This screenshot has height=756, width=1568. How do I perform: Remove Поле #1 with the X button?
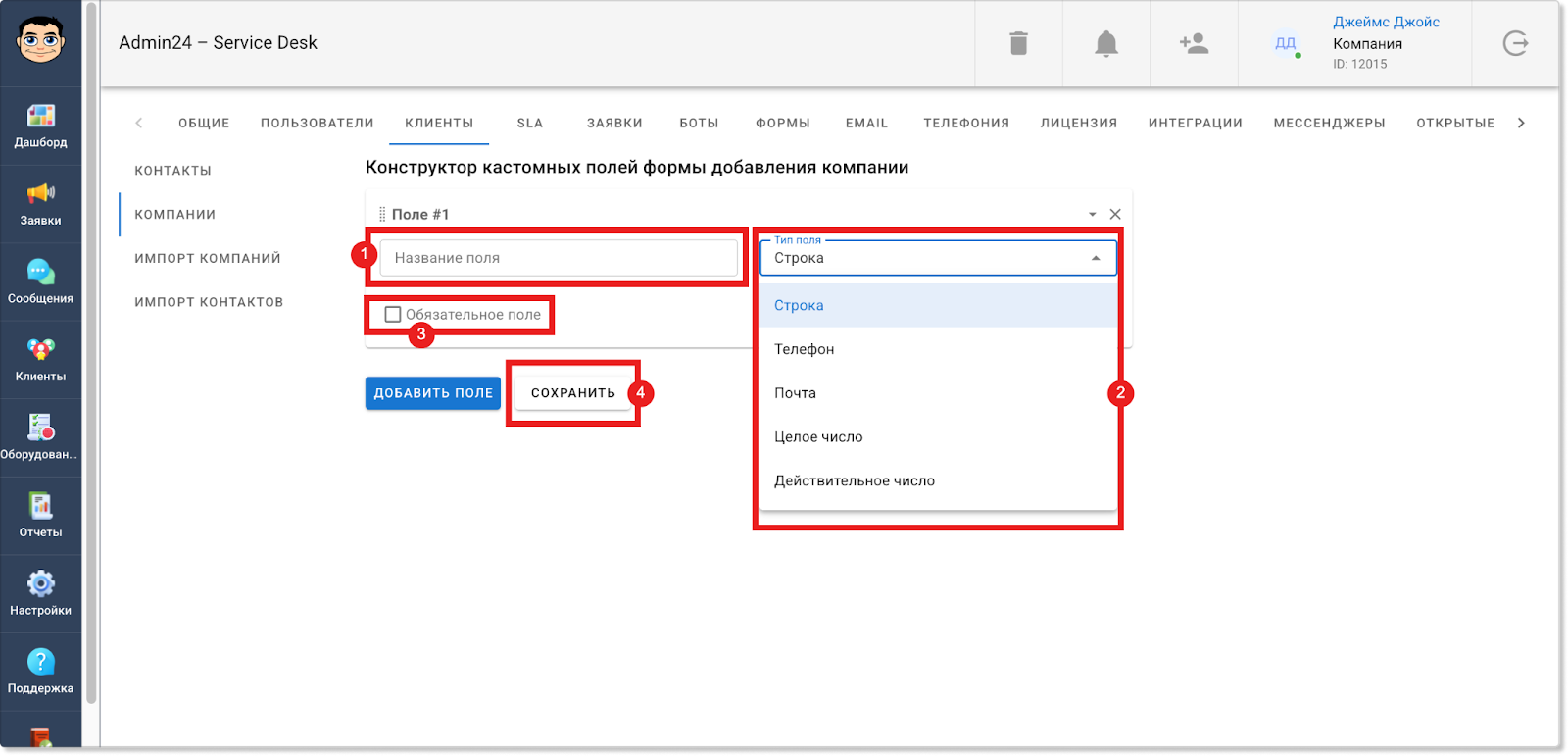(x=1115, y=214)
